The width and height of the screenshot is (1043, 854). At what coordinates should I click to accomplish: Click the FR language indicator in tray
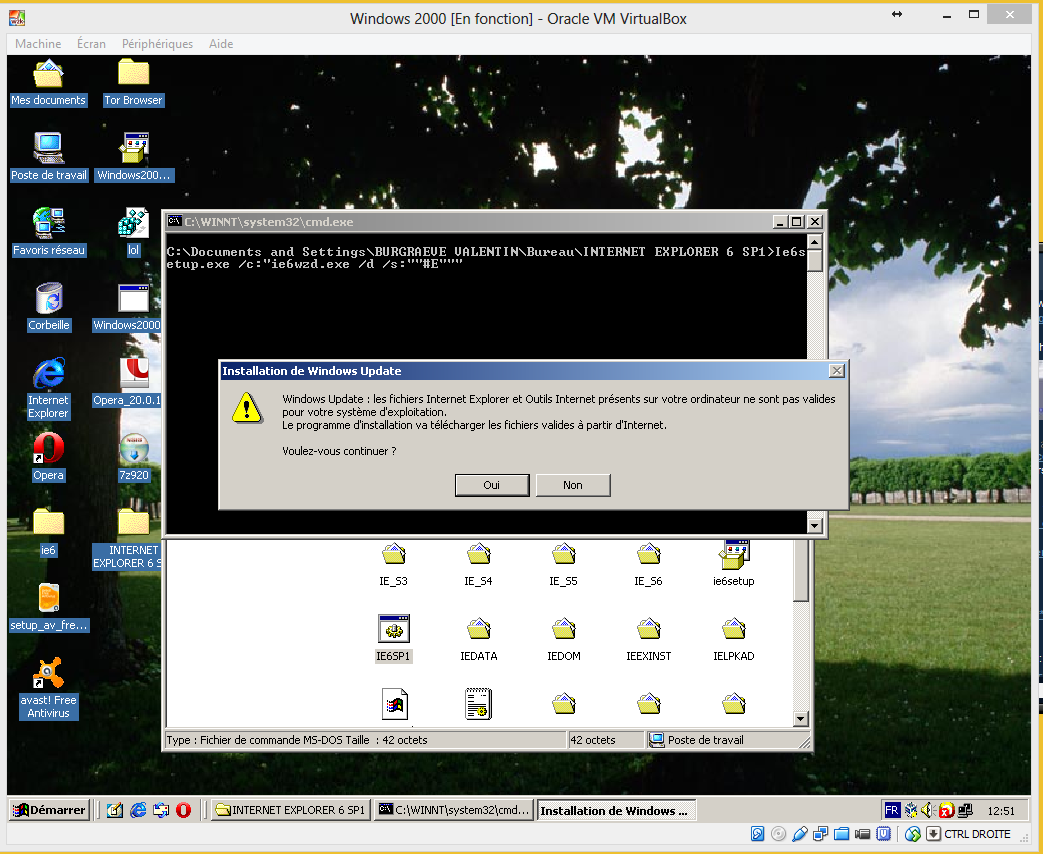click(891, 810)
